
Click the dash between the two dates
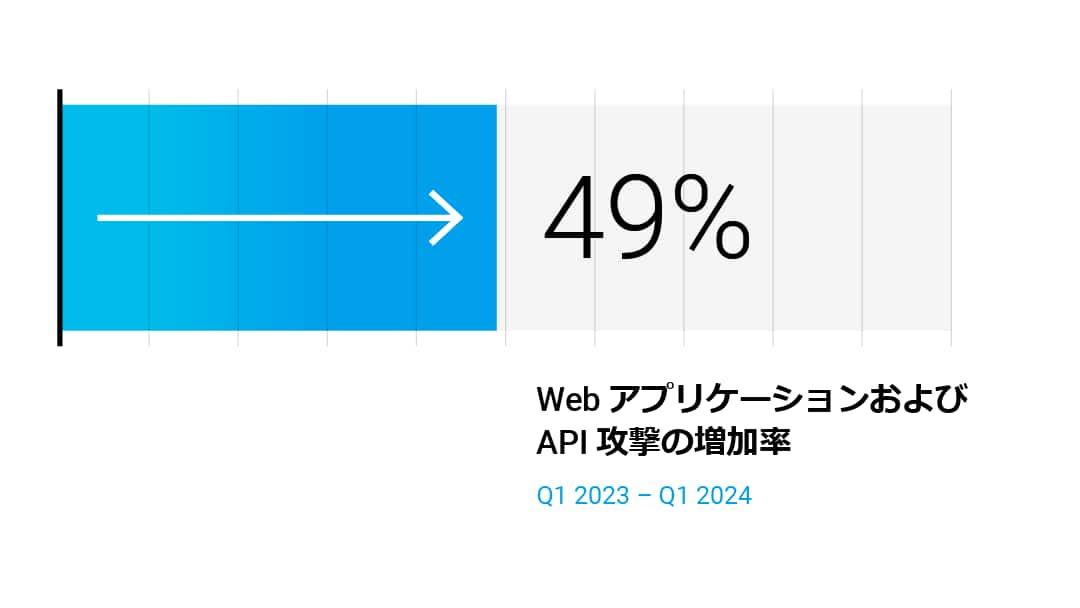(645, 495)
